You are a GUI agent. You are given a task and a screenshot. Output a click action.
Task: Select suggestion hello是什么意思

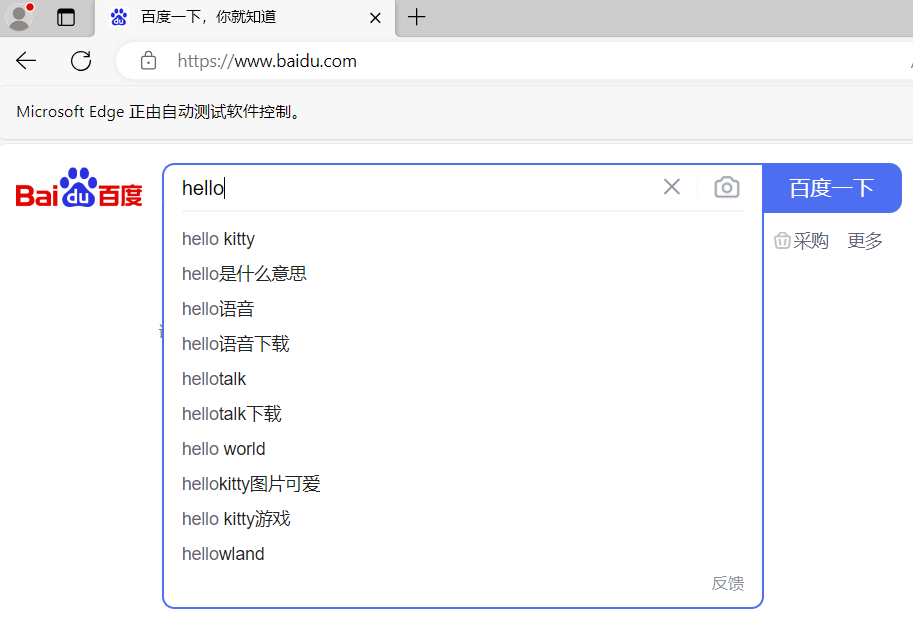pos(462,274)
